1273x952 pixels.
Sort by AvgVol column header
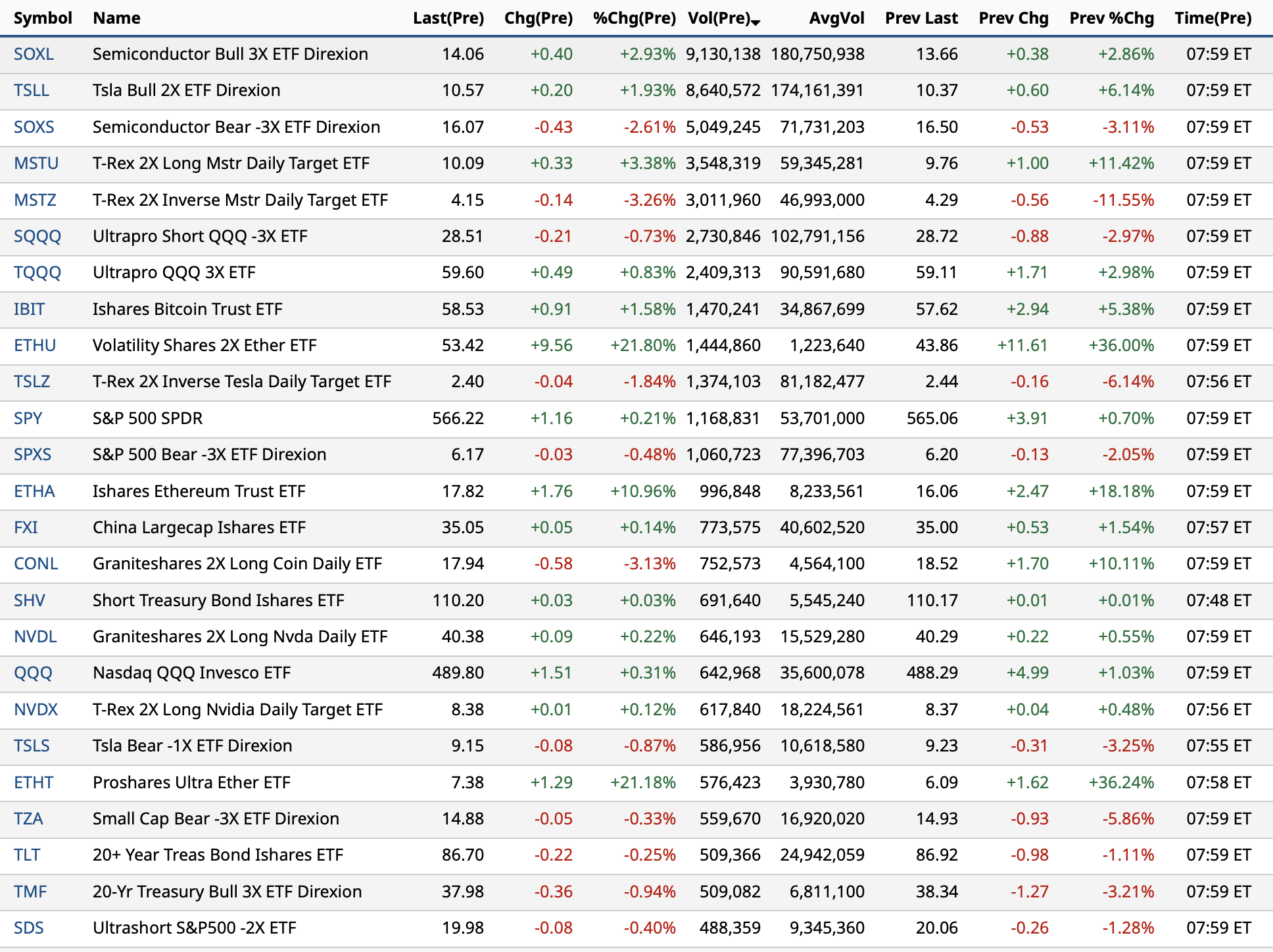tap(836, 18)
